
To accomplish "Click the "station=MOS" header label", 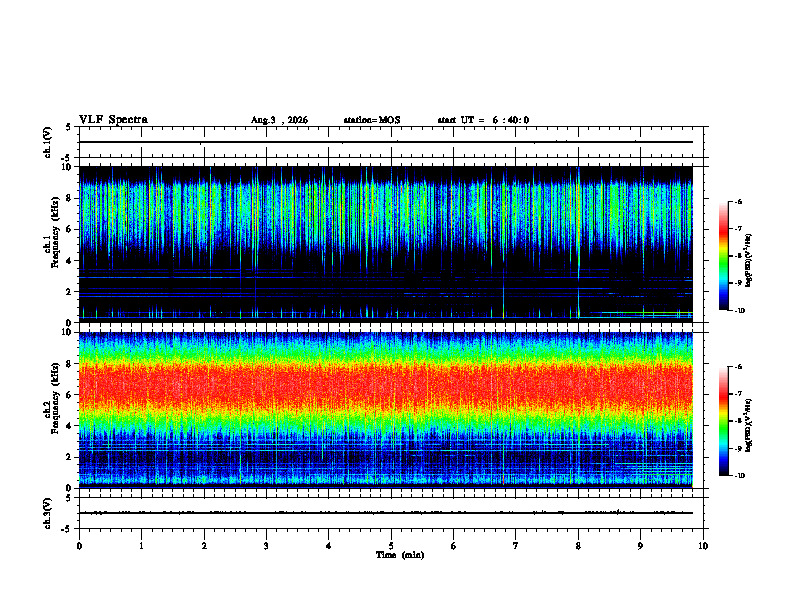I will tap(372, 120).
